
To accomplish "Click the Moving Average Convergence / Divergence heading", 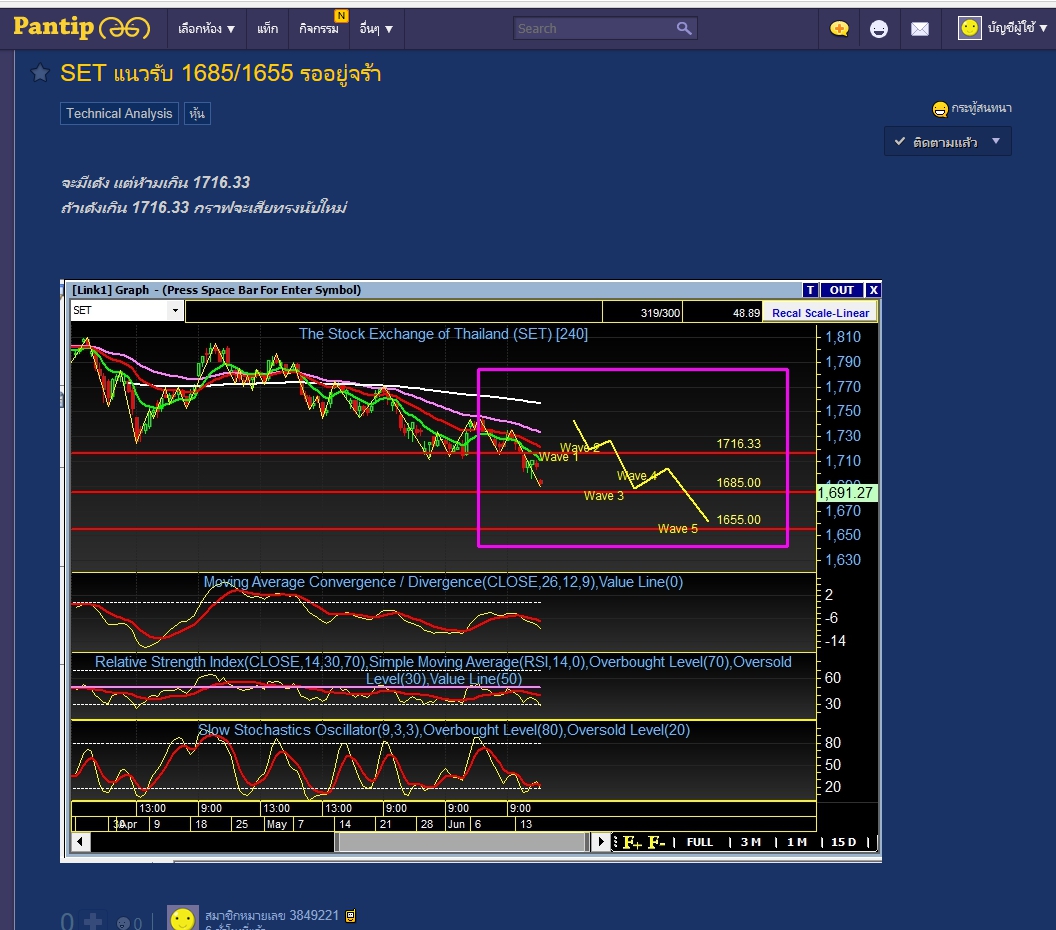I will click(443, 582).
